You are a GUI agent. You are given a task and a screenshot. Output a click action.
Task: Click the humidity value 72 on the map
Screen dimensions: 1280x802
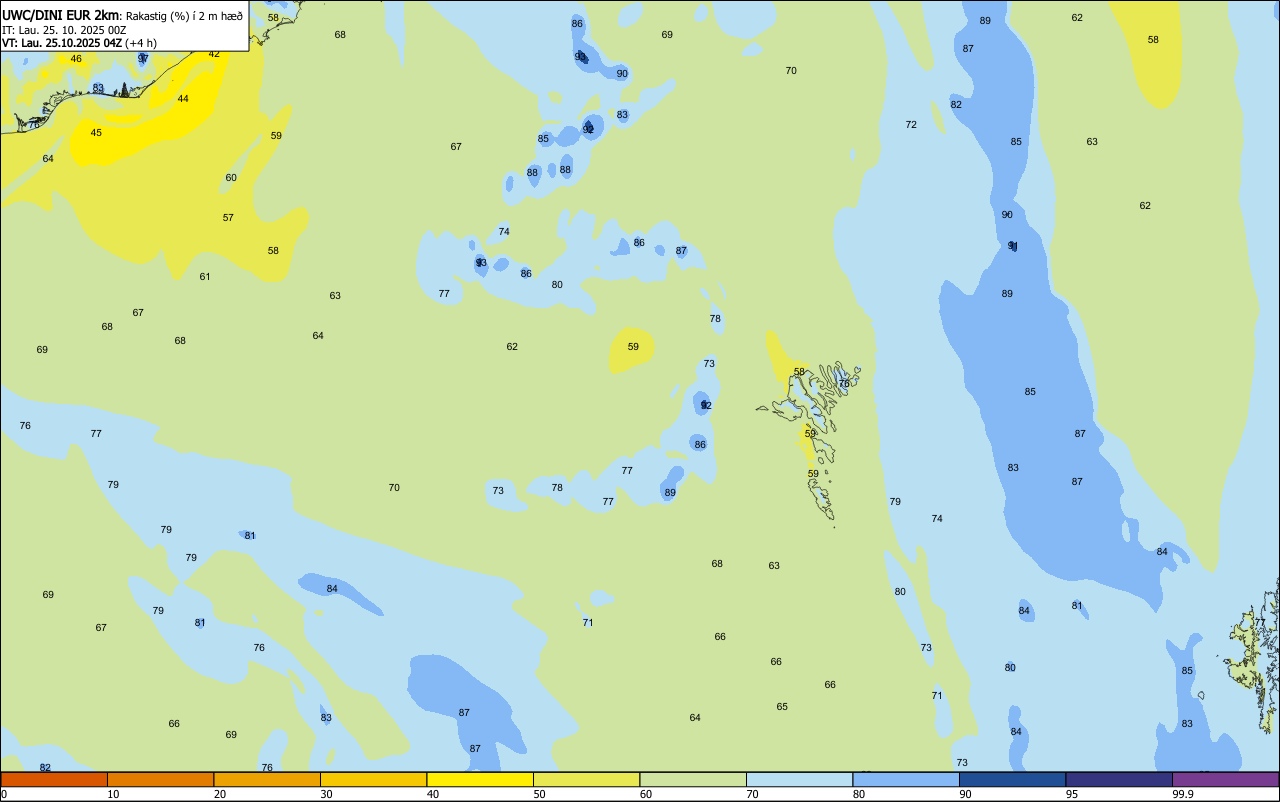[x=911, y=125]
